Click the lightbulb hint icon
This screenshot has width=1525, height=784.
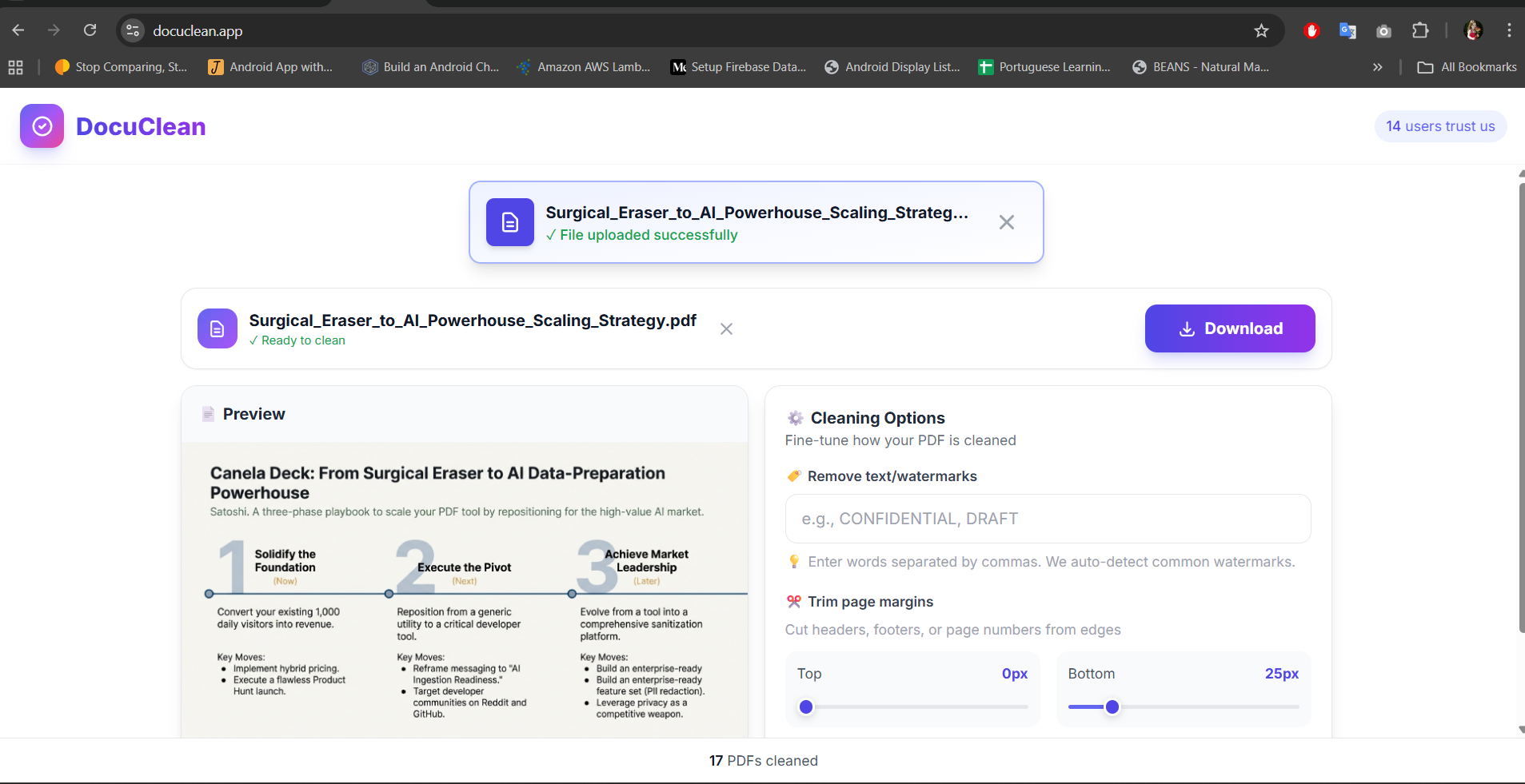click(x=794, y=562)
